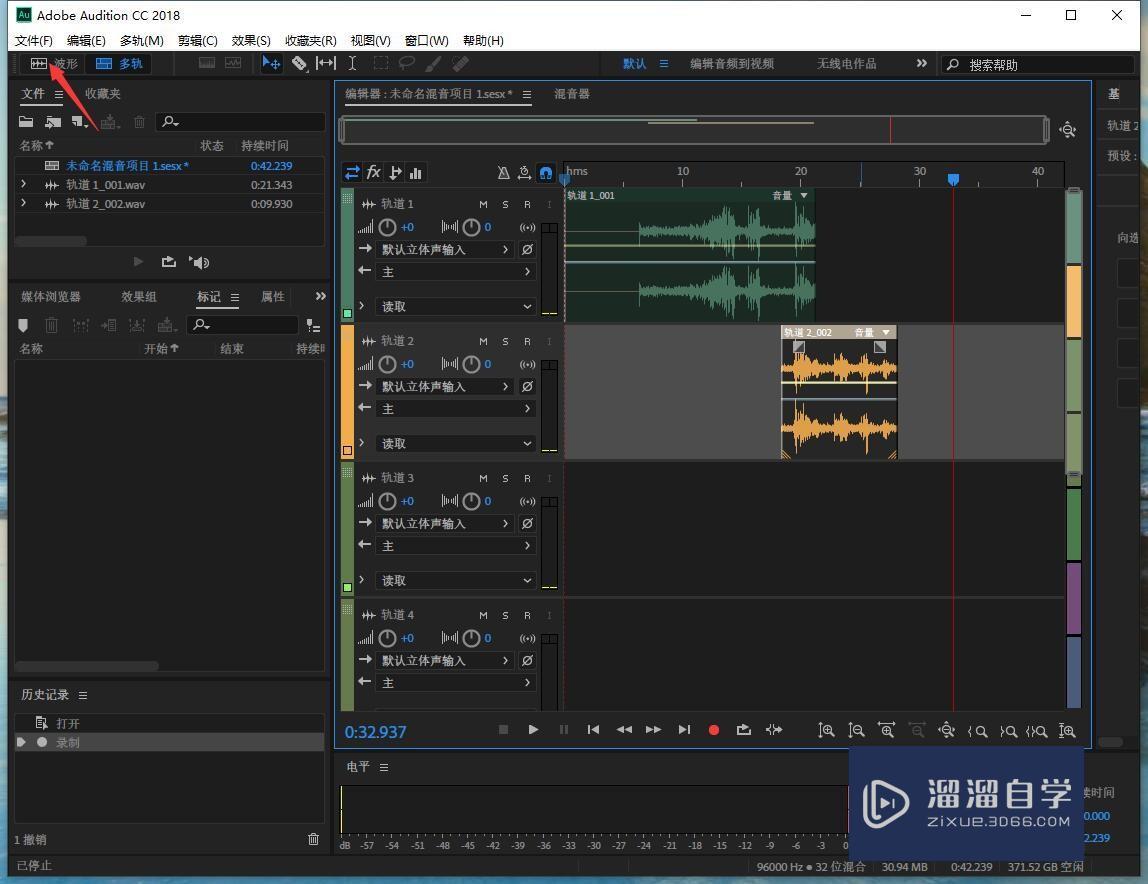Adjust Track 2 volume knob
This screenshot has width=1148, height=884.
tap(387, 364)
